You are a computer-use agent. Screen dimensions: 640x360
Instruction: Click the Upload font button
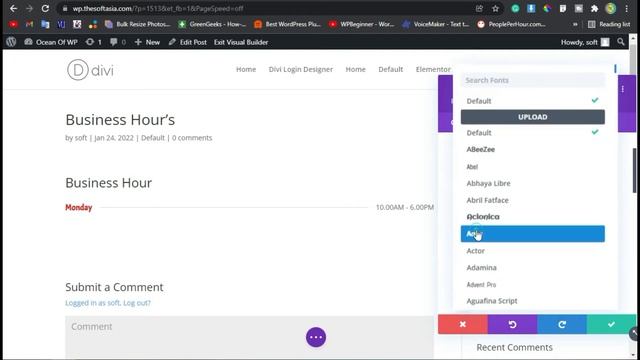tap(533, 117)
